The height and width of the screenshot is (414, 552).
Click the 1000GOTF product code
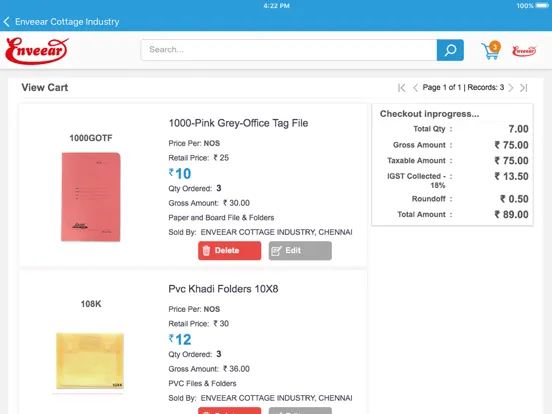tap(91, 138)
